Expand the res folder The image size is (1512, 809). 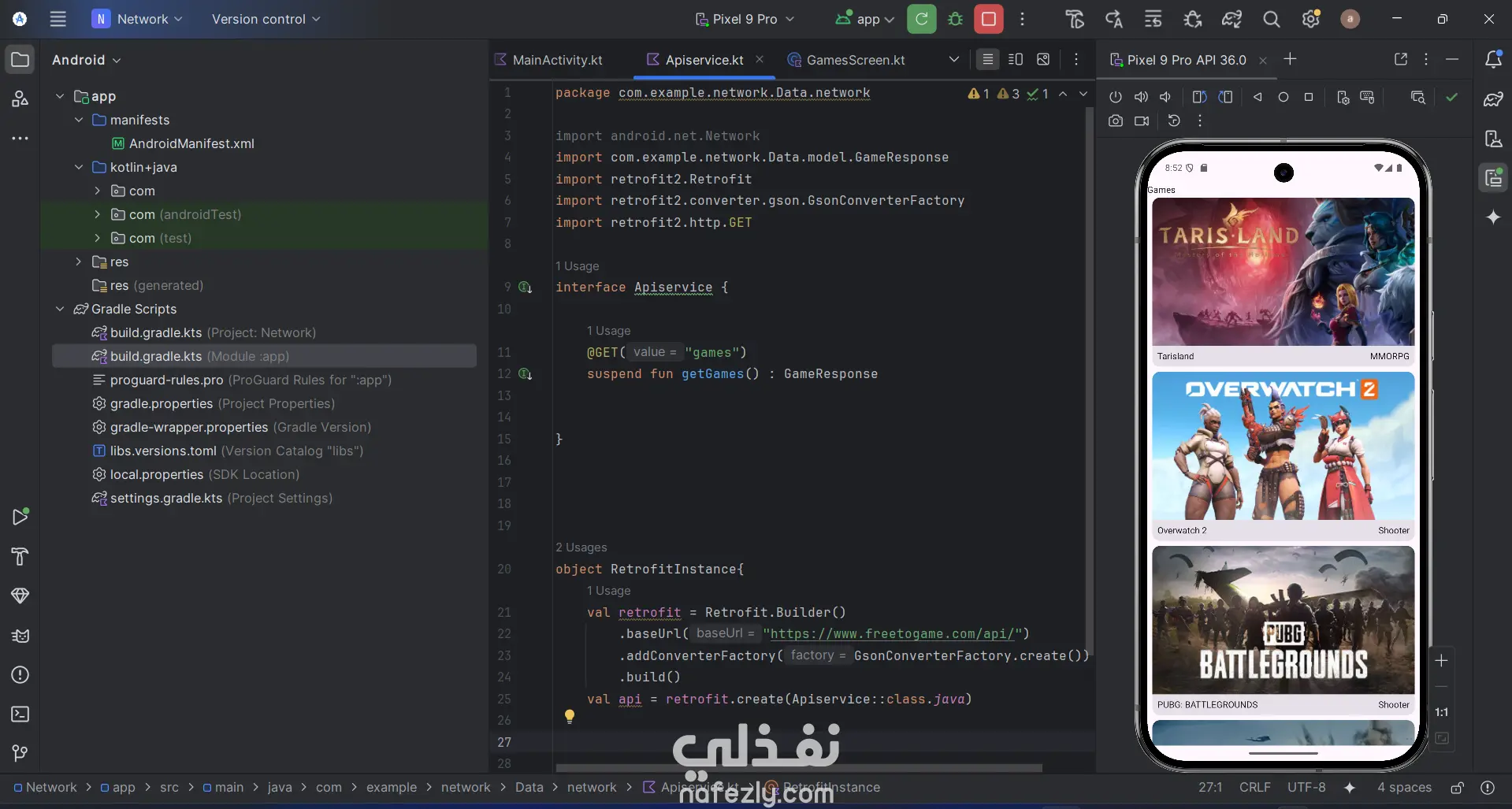[x=79, y=262]
